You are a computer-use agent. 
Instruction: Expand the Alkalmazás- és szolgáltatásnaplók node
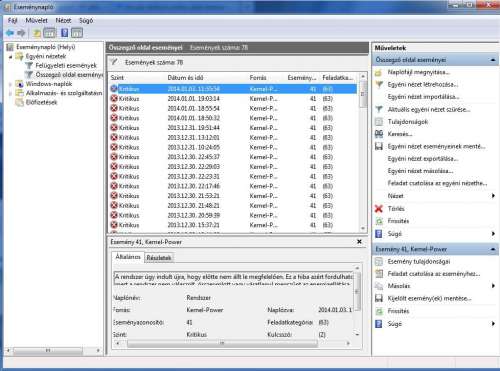pos(10,94)
